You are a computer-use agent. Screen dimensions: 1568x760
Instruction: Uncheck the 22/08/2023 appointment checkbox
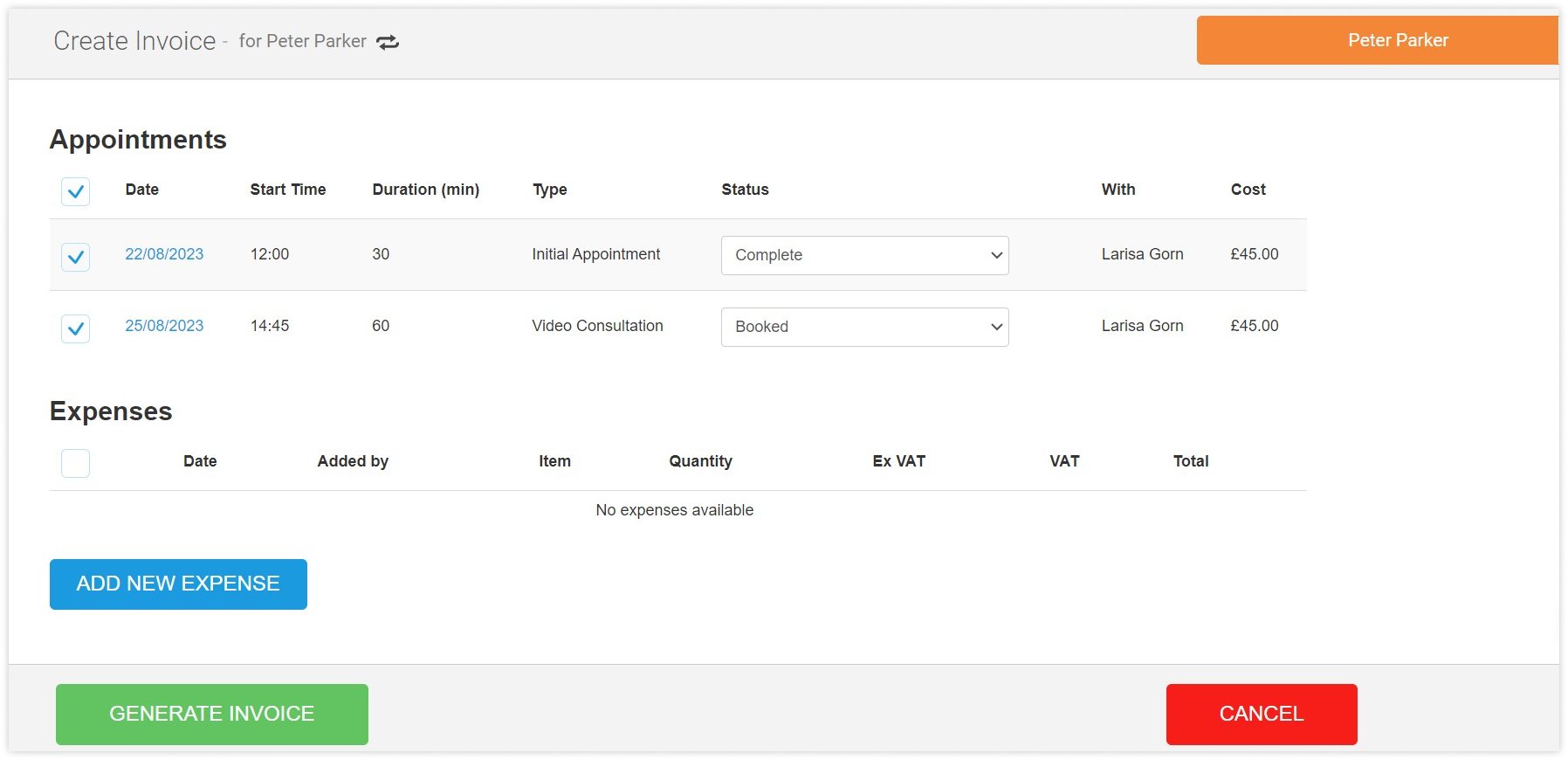coord(76,257)
